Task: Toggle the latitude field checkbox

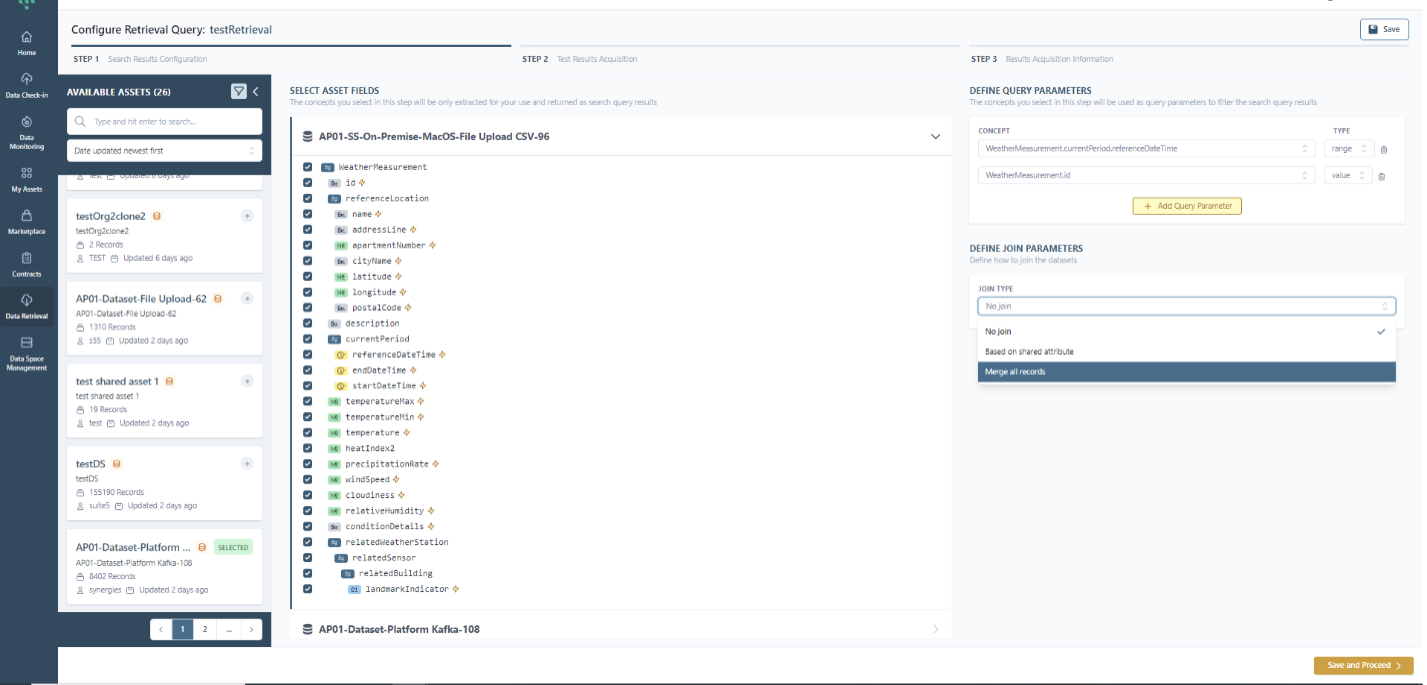Action: [308, 276]
